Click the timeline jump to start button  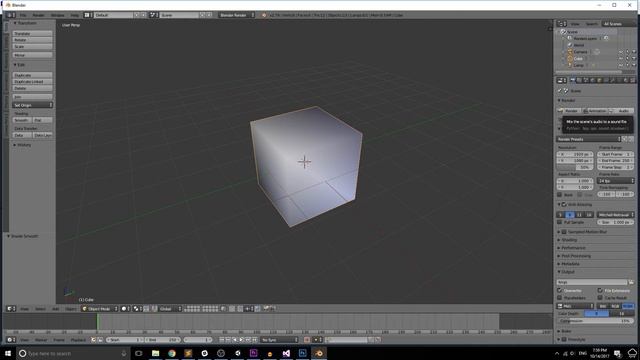(222, 340)
